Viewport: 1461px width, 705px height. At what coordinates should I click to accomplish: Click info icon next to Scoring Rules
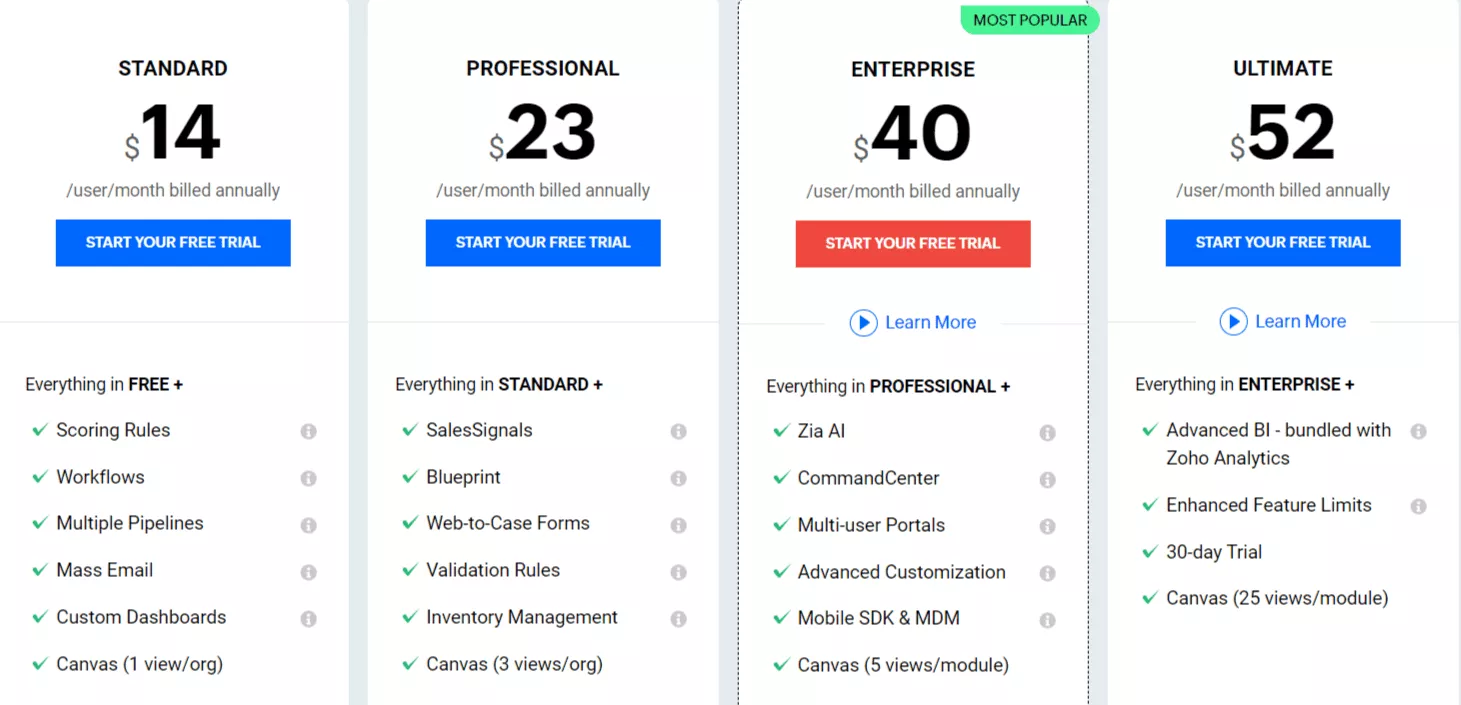[309, 431]
